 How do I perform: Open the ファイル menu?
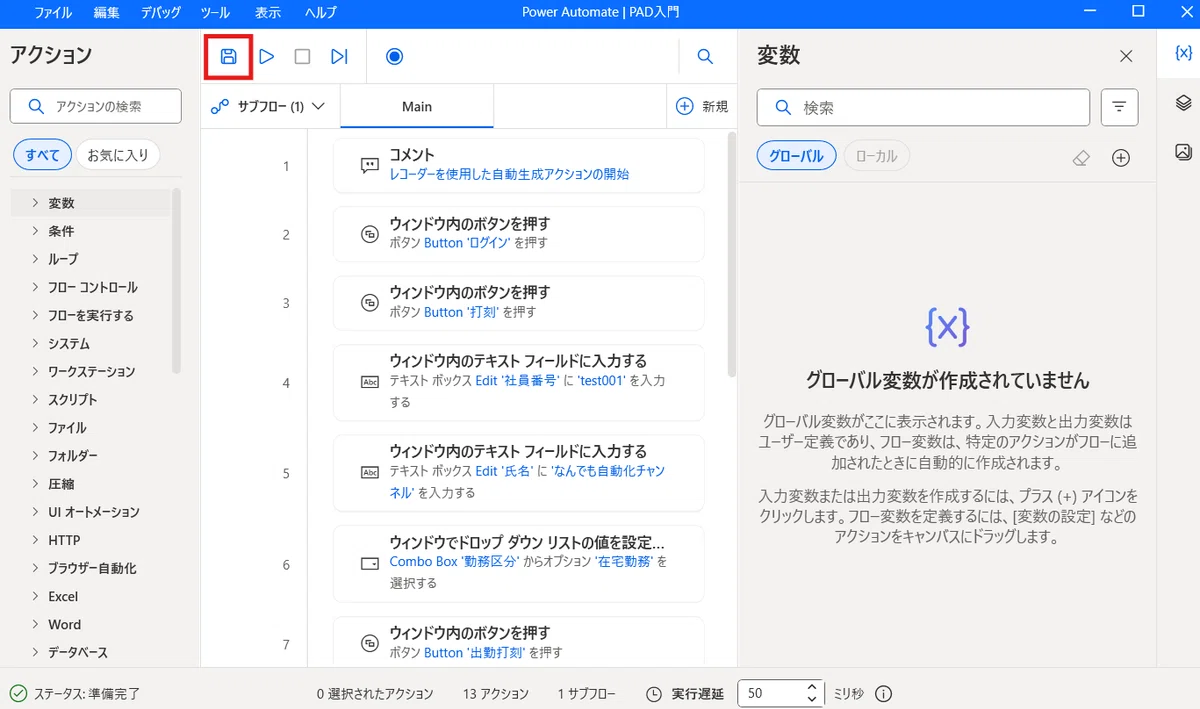tap(53, 13)
